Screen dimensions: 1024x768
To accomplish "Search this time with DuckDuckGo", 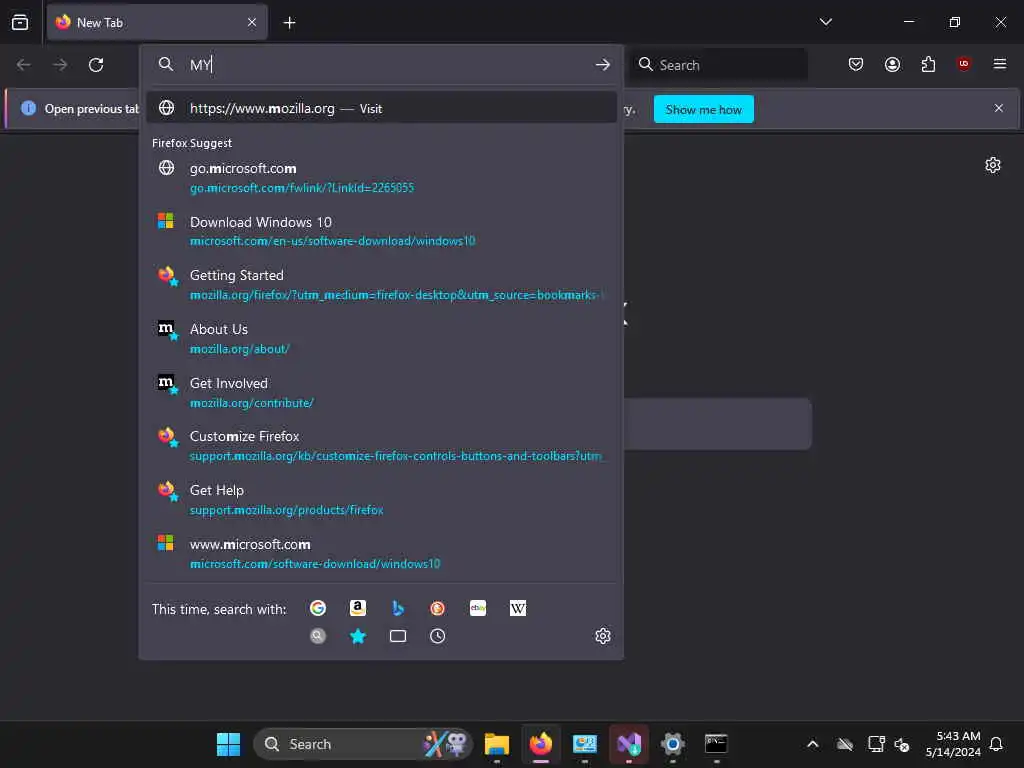I will click(438, 609).
